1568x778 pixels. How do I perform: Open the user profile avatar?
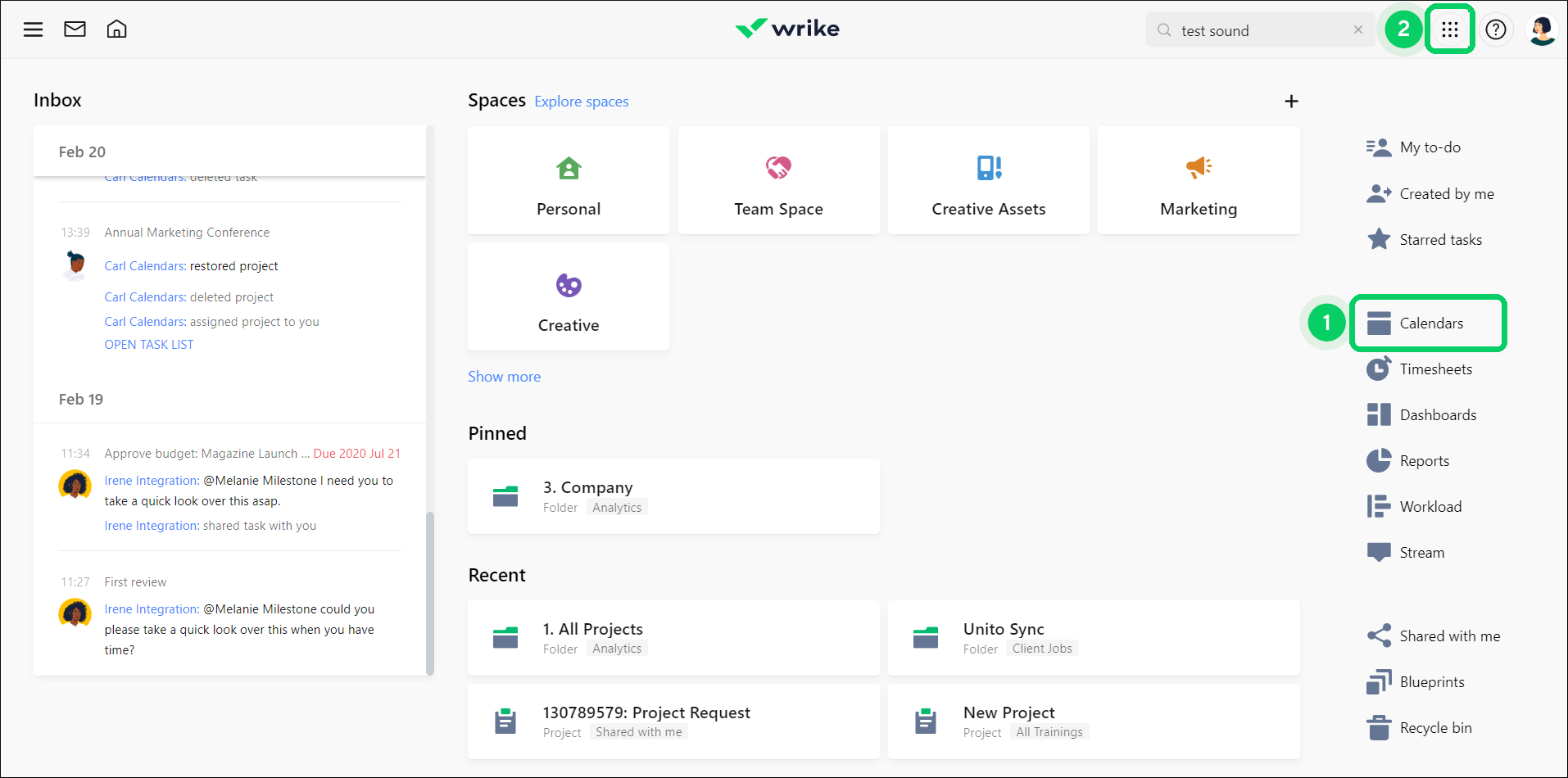pos(1541,29)
